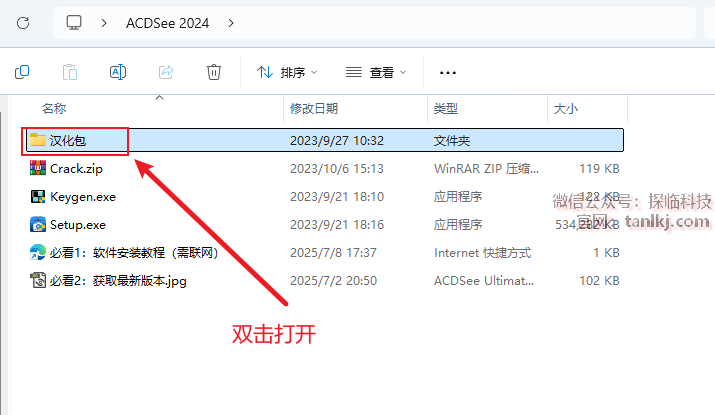The height and width of the screenshot is (415, 715).
Task: Click 应用程序 type cell for Keygen.exe
Action: click(x=458, y=197)
